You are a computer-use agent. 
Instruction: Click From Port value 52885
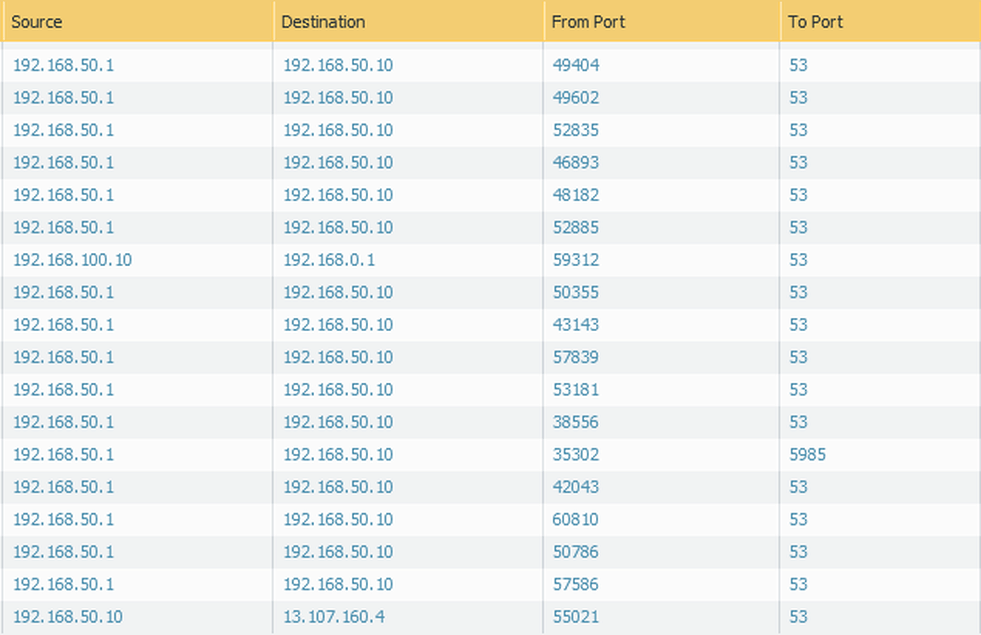[576, 228]
